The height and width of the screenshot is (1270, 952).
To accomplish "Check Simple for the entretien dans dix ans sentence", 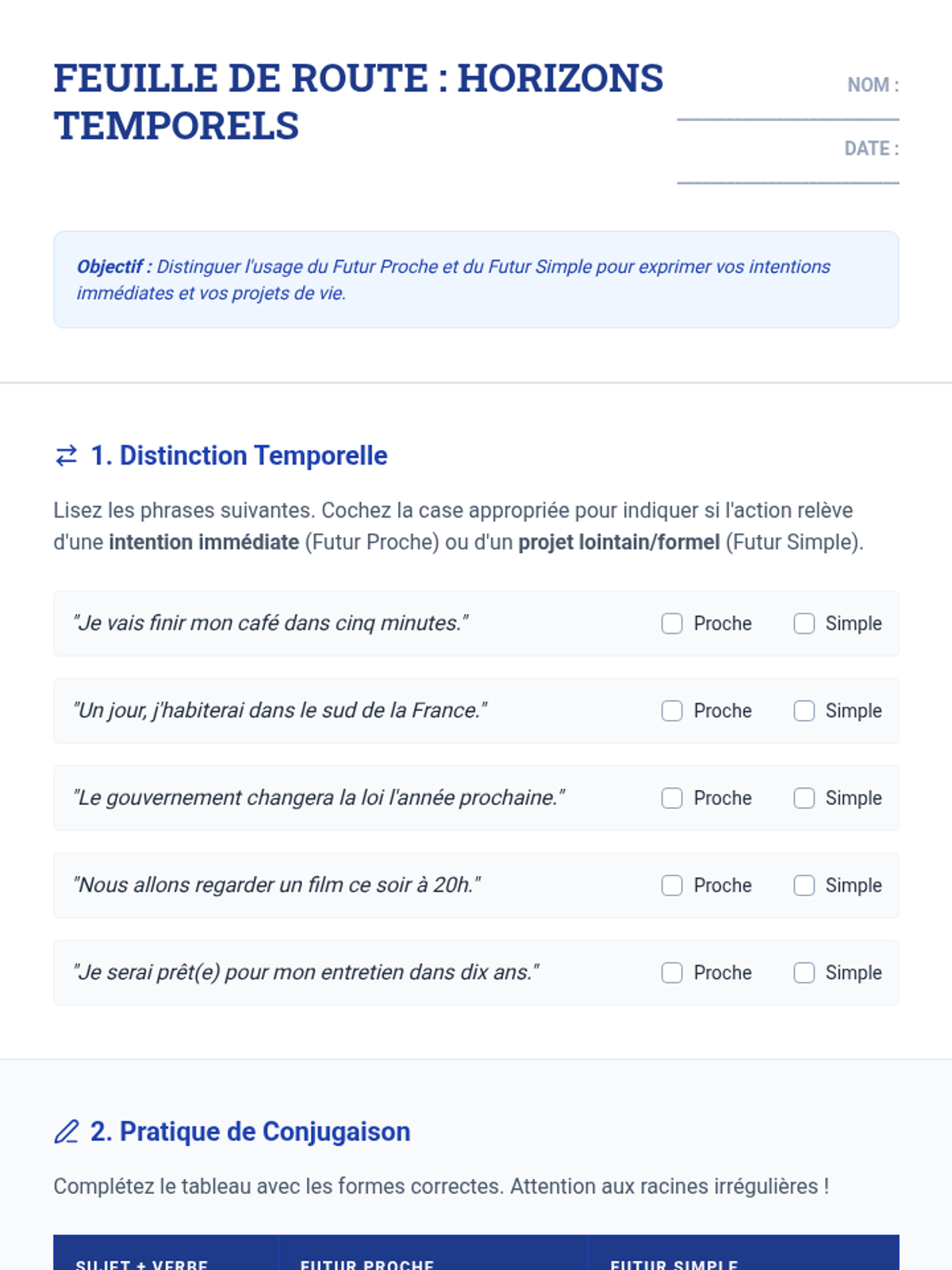I will 804,973.
